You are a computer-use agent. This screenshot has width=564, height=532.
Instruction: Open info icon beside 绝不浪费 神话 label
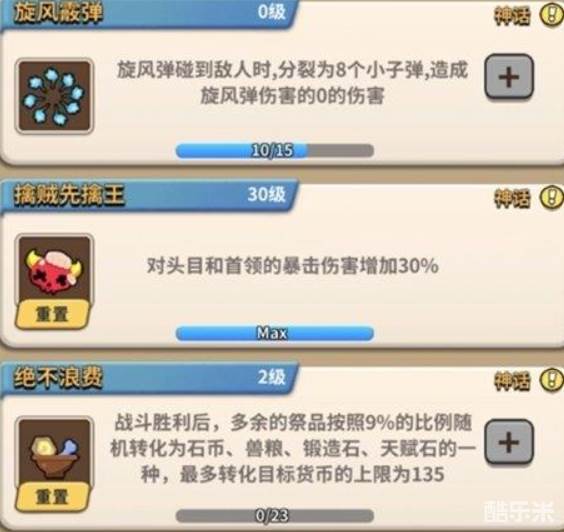click(x=552, y=379)
